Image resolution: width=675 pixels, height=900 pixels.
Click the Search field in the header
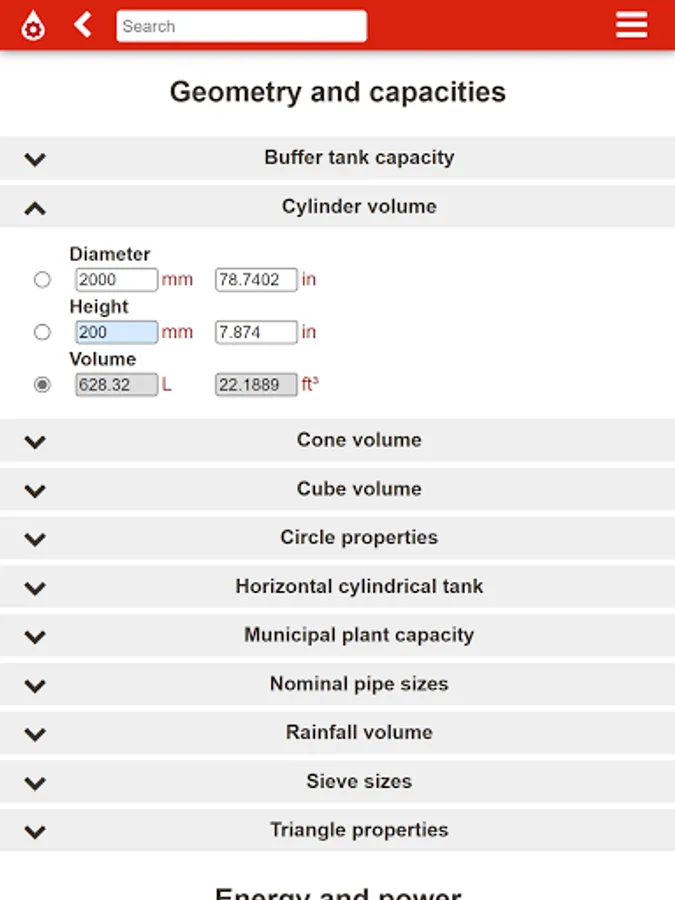[241, 26]
